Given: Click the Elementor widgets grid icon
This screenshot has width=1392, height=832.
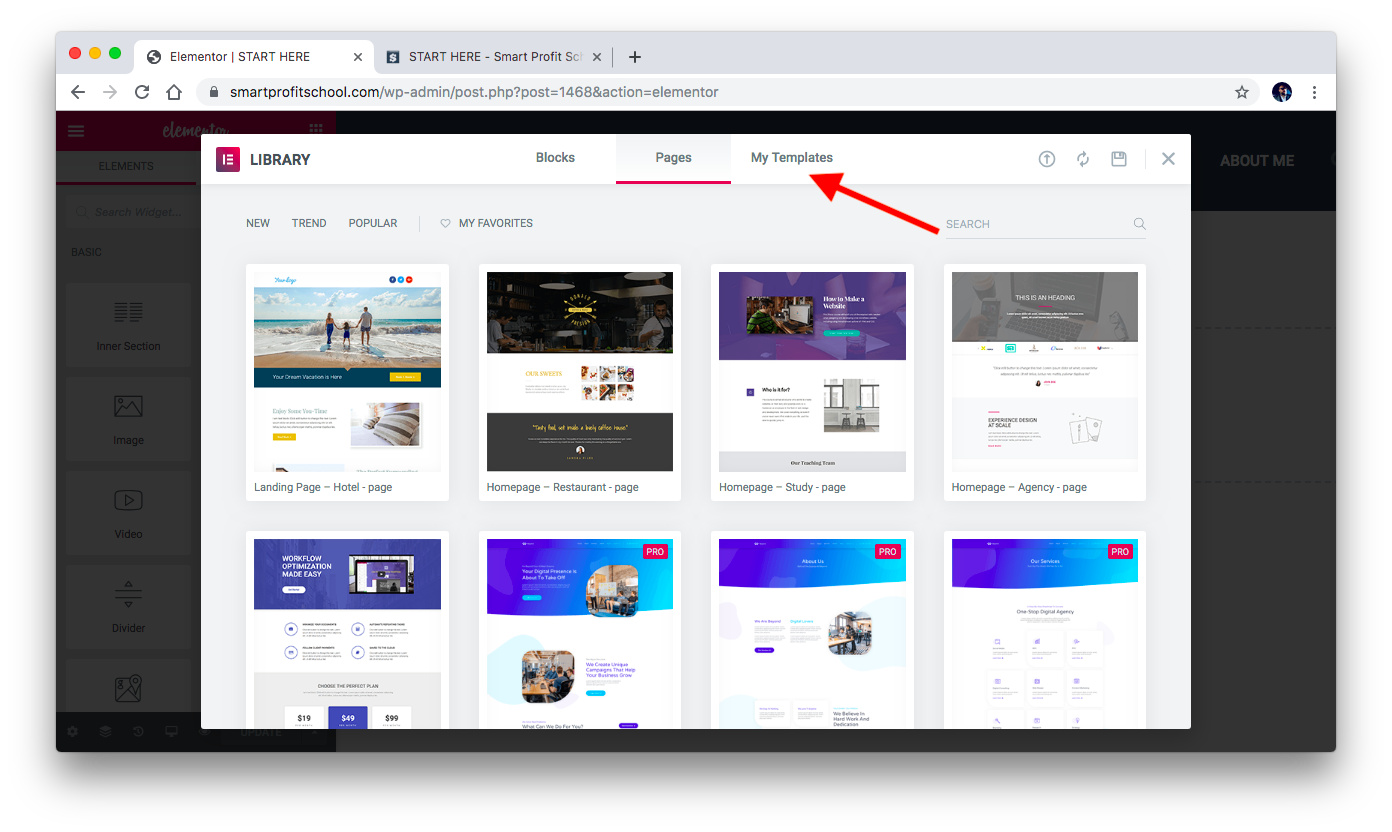Looking at the screenshot, I should 316,130.
